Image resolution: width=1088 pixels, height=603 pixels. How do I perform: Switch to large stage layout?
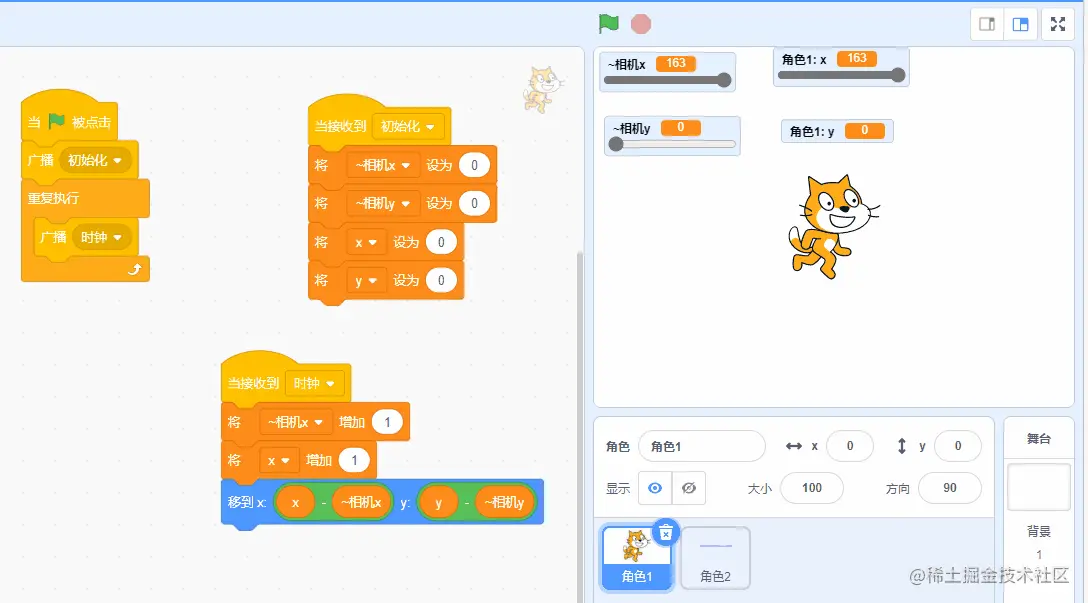(1020, 24)
